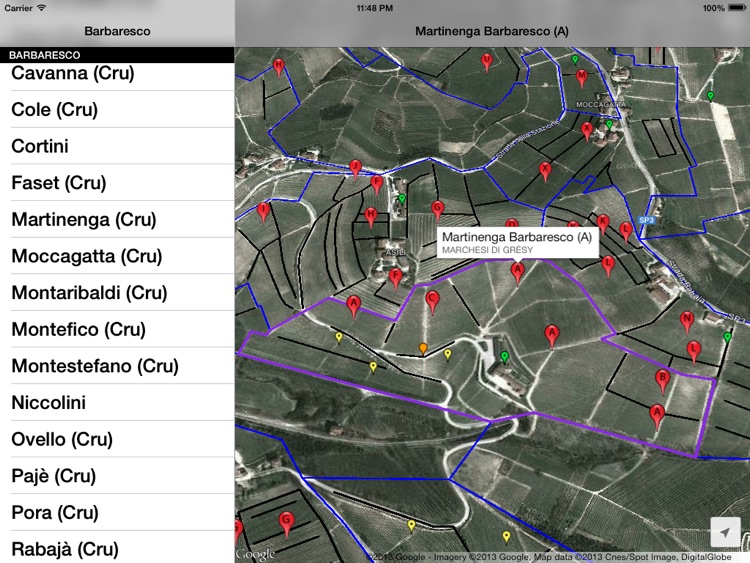This screenshot has width=750, height=563.
Task: Select the red I pin on the map
Action: point(263,212)
